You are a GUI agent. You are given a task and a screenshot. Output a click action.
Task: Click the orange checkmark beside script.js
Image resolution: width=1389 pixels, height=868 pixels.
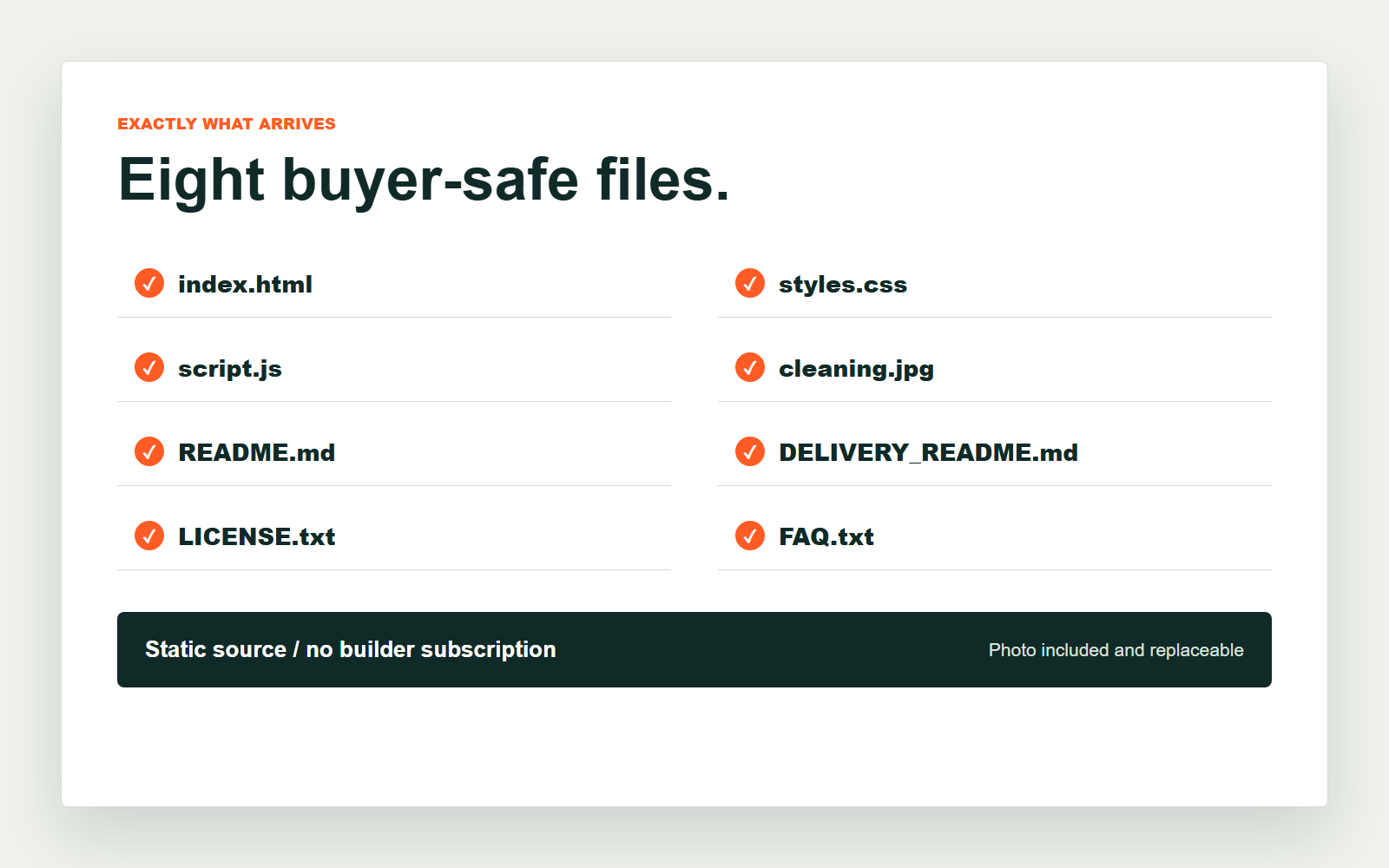tap(149, 367)
